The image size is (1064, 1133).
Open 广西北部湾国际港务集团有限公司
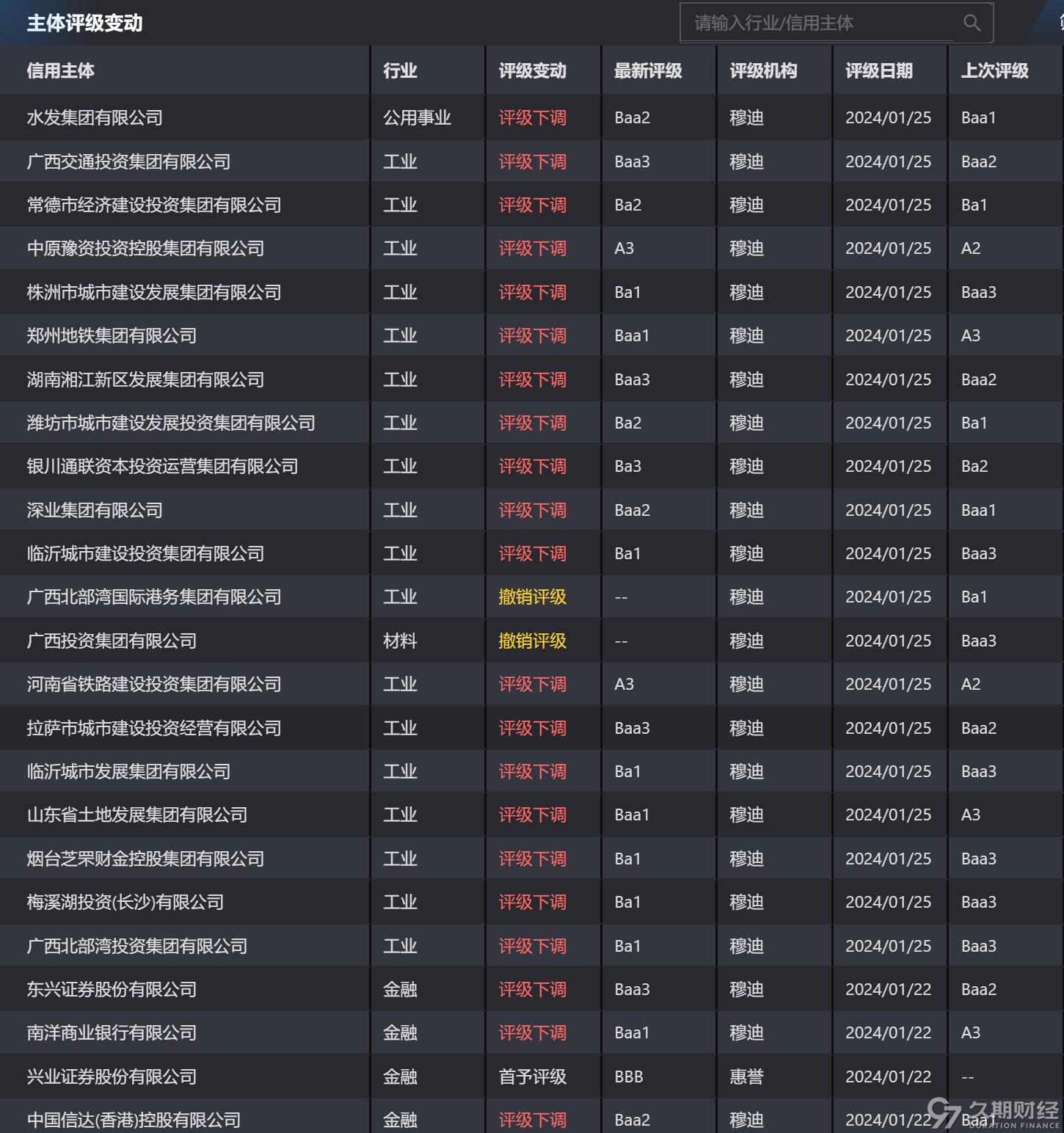pyautogui.click(x=154, y=597)
